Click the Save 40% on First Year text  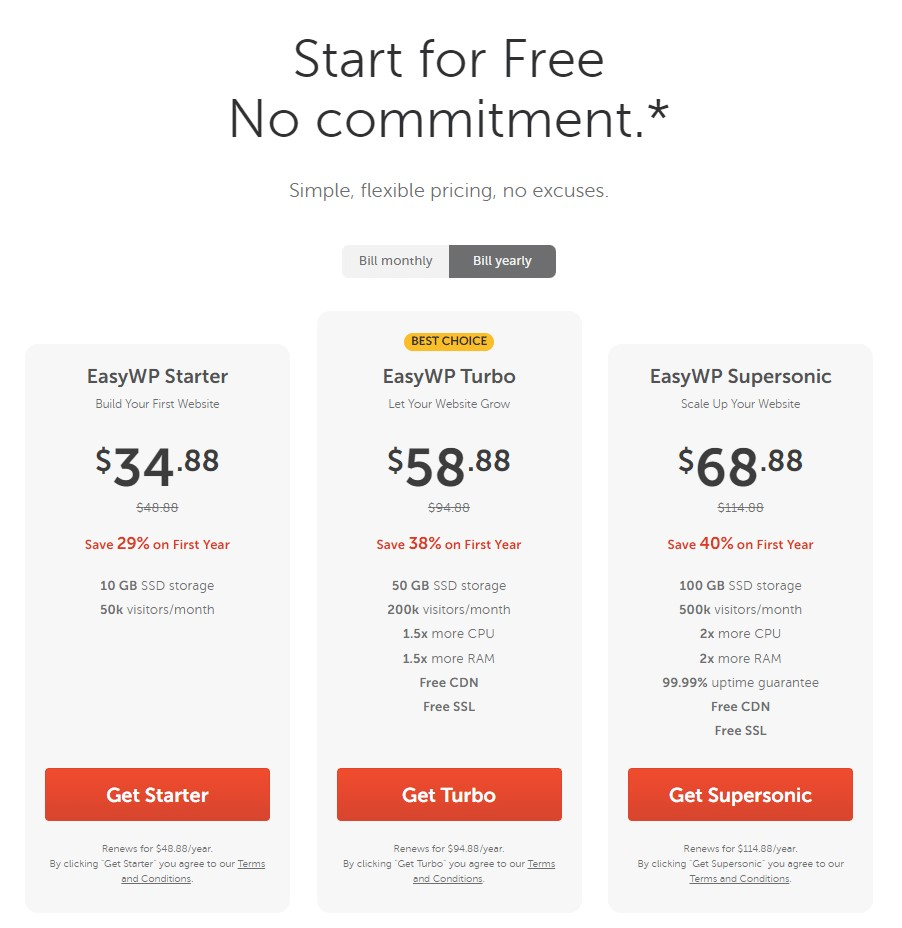tap(740, 544)
